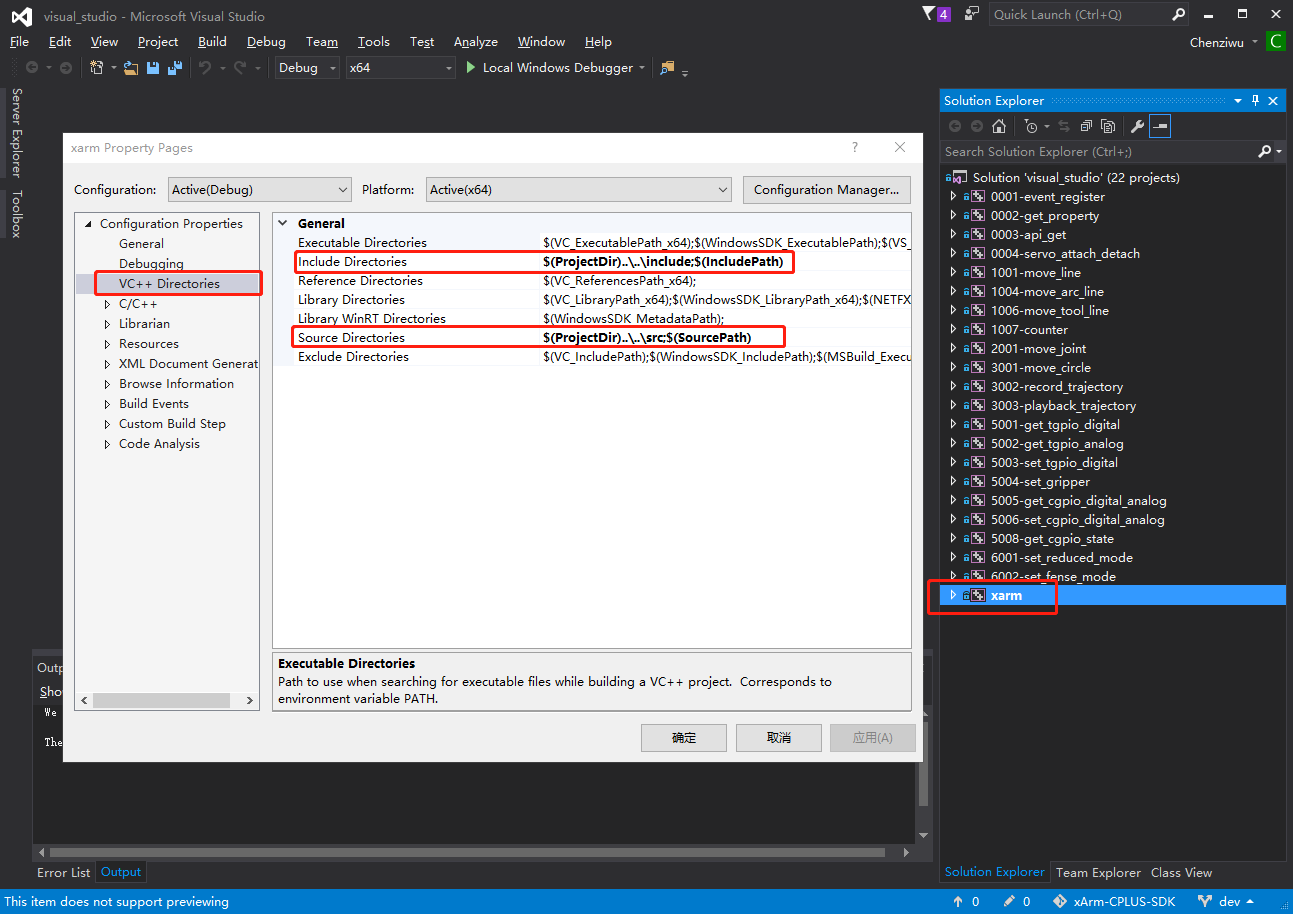Collapse the Configuration Properties tree node
Viewport: 1293px width, 914px height.
tap(88, 223)
